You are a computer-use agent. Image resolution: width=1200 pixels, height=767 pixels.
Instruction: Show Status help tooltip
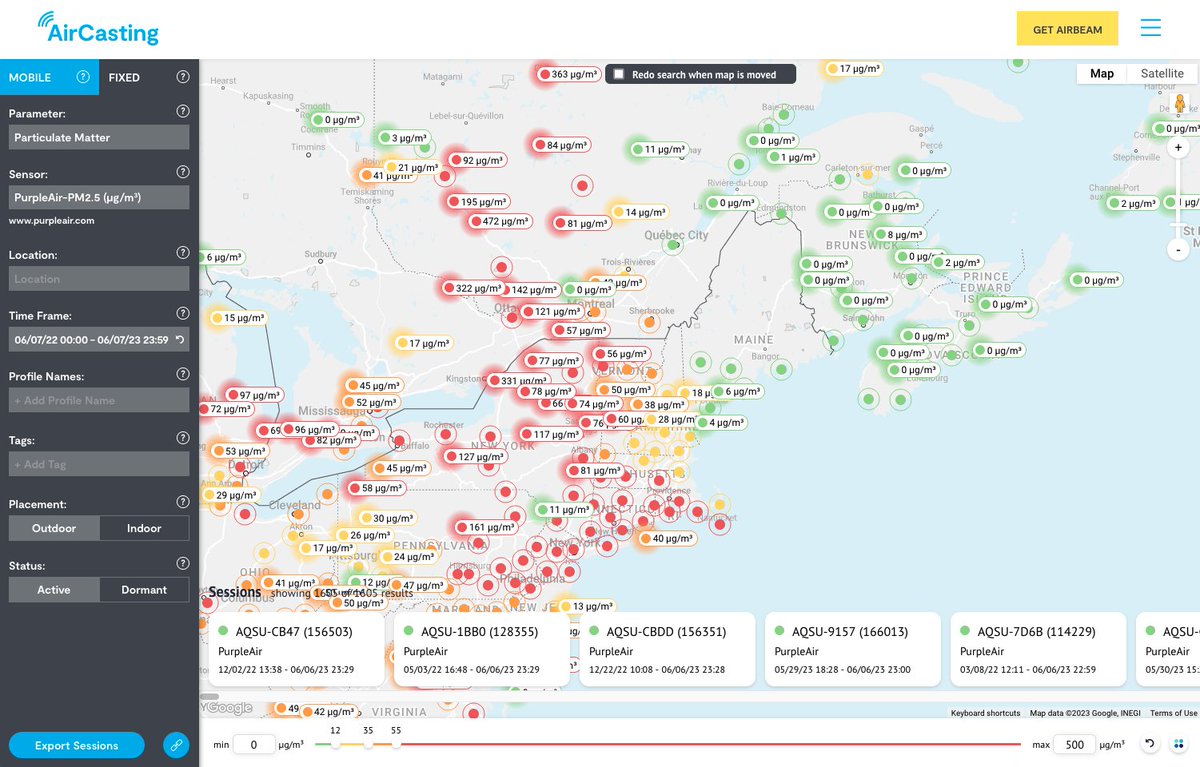(x=183, y=564)
